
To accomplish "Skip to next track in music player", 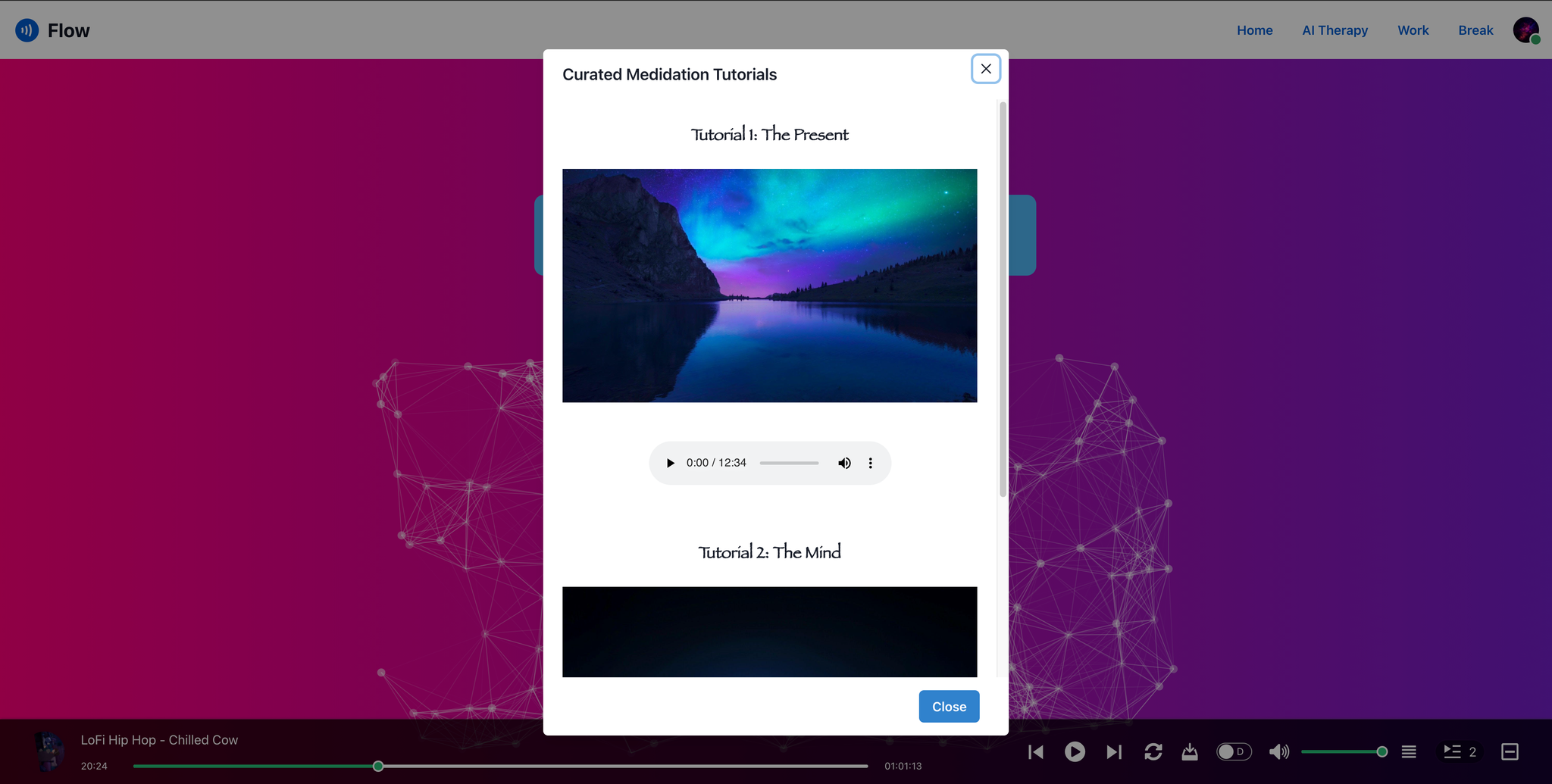I will 1113,751.
